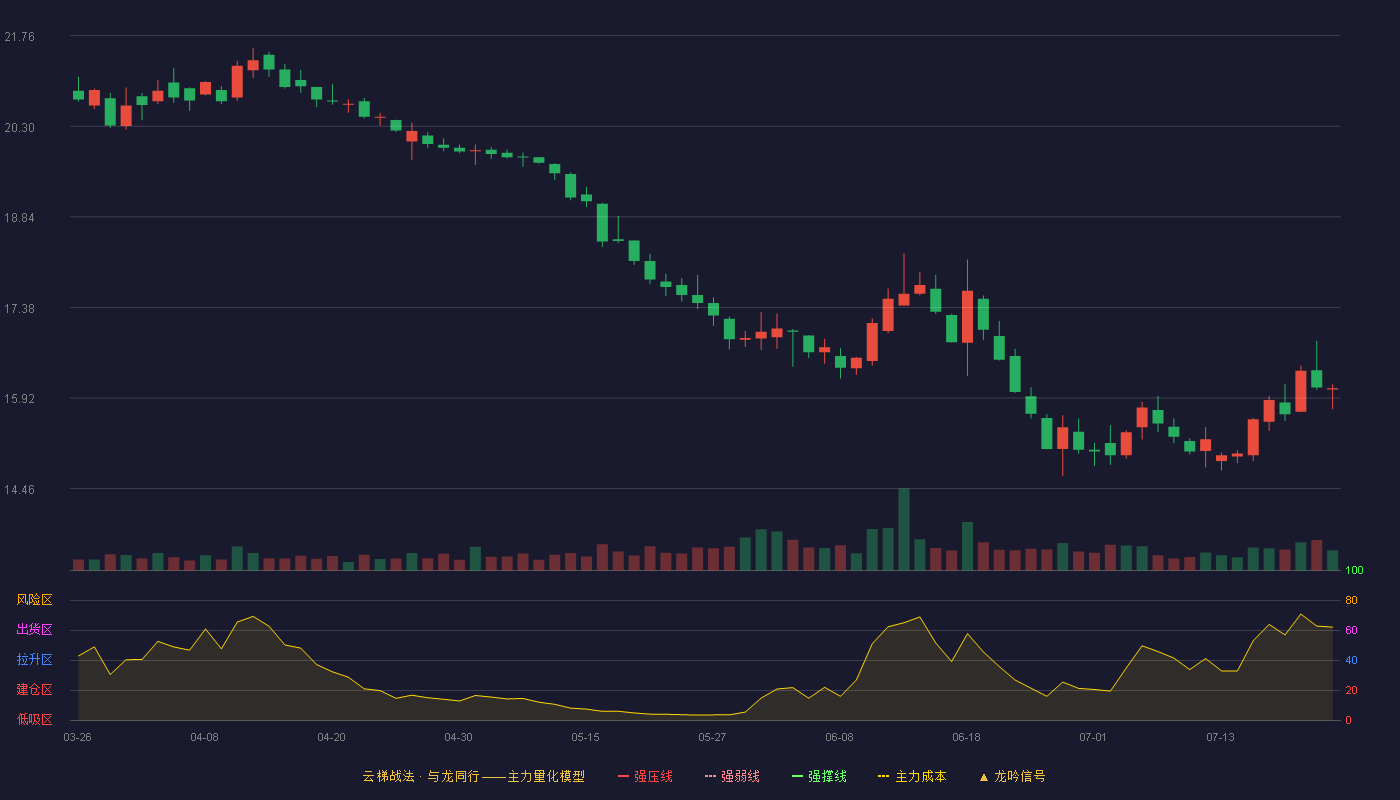Click the magenta 60 indicator axis value
The image size is (1400, 800).
coord(1352,630)
